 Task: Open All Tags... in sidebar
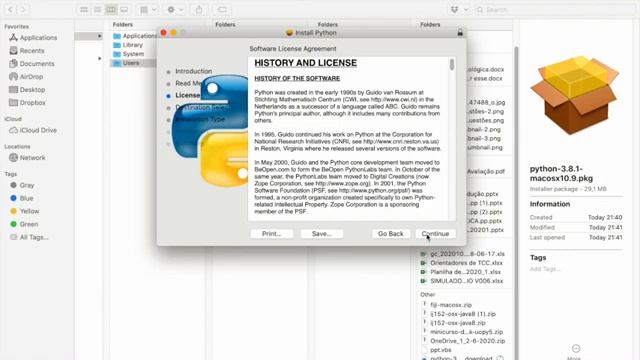pos(33,237)
